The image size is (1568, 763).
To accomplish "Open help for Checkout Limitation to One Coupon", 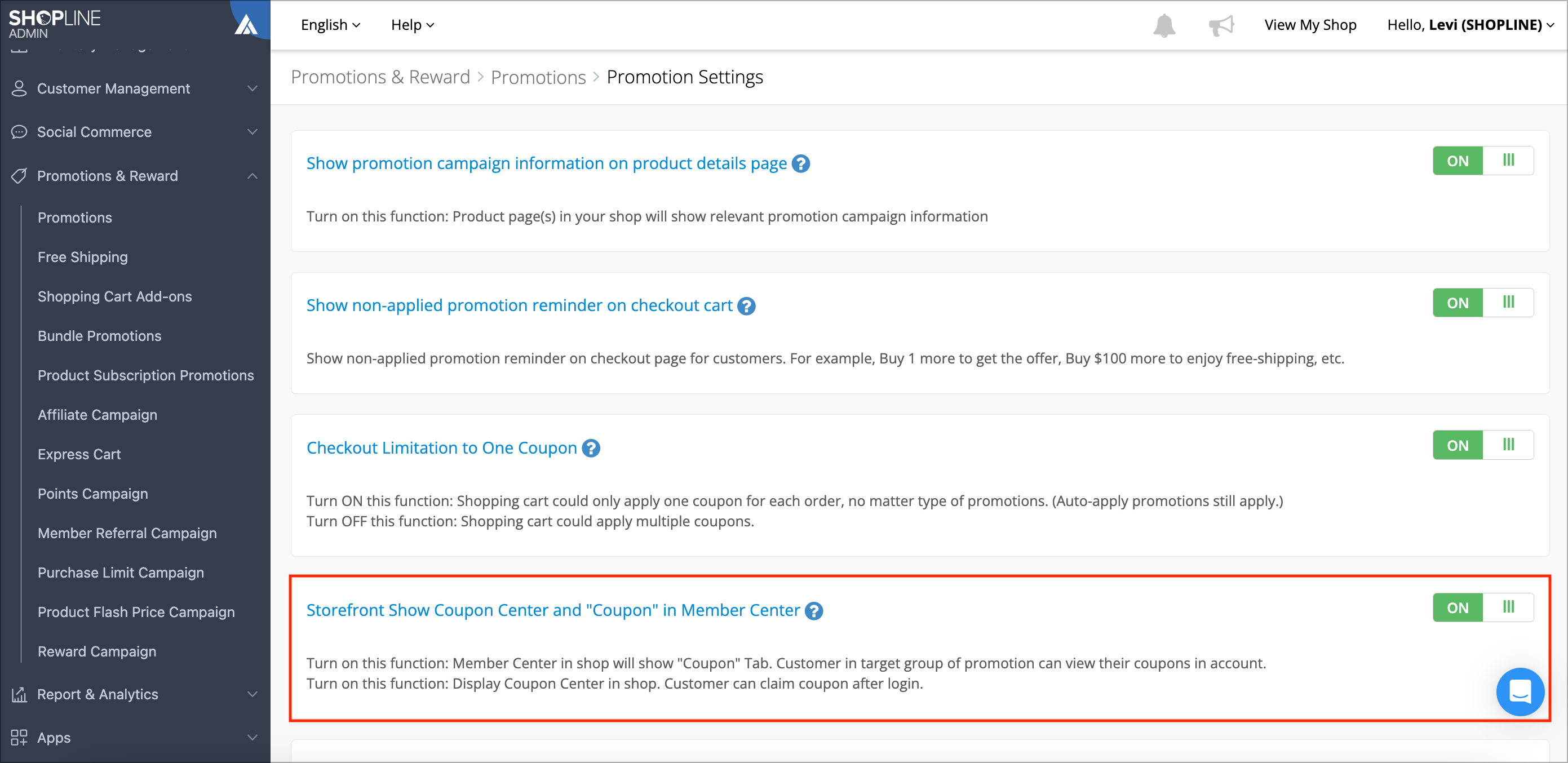I will pyautogui.click(x=591, y=449).
